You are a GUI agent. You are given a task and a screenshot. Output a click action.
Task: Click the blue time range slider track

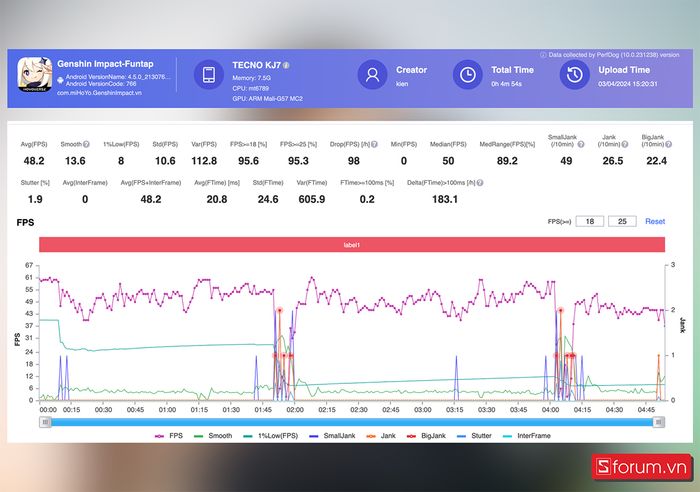coord(352,422)
